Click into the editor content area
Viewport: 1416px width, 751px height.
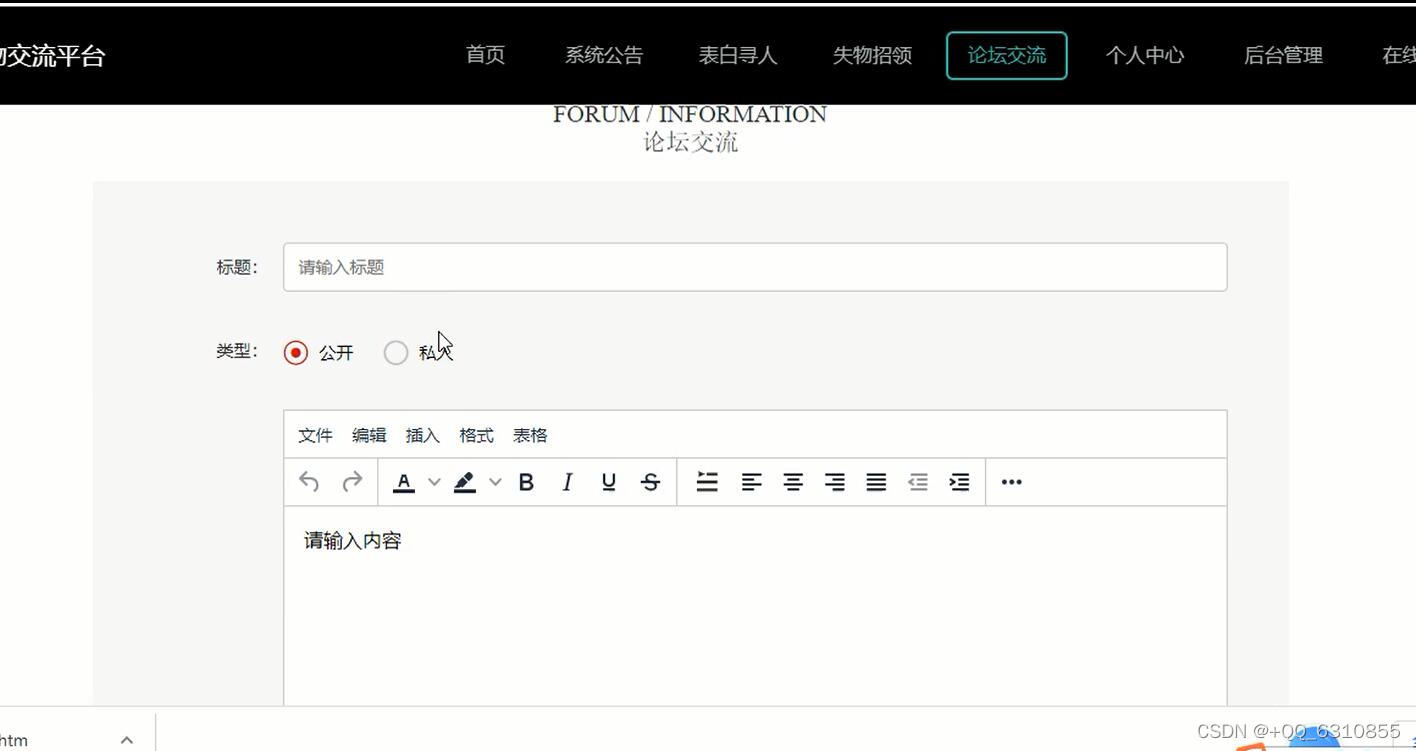click(x=755, y=606)
